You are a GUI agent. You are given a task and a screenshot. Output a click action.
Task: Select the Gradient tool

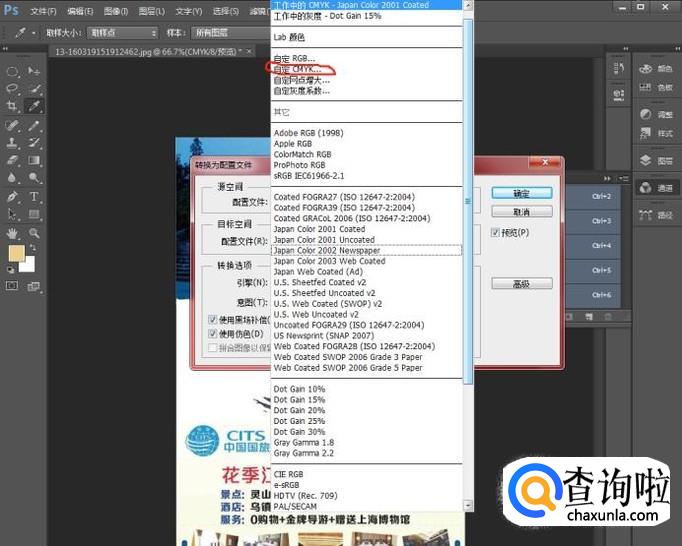coord(34,160)
